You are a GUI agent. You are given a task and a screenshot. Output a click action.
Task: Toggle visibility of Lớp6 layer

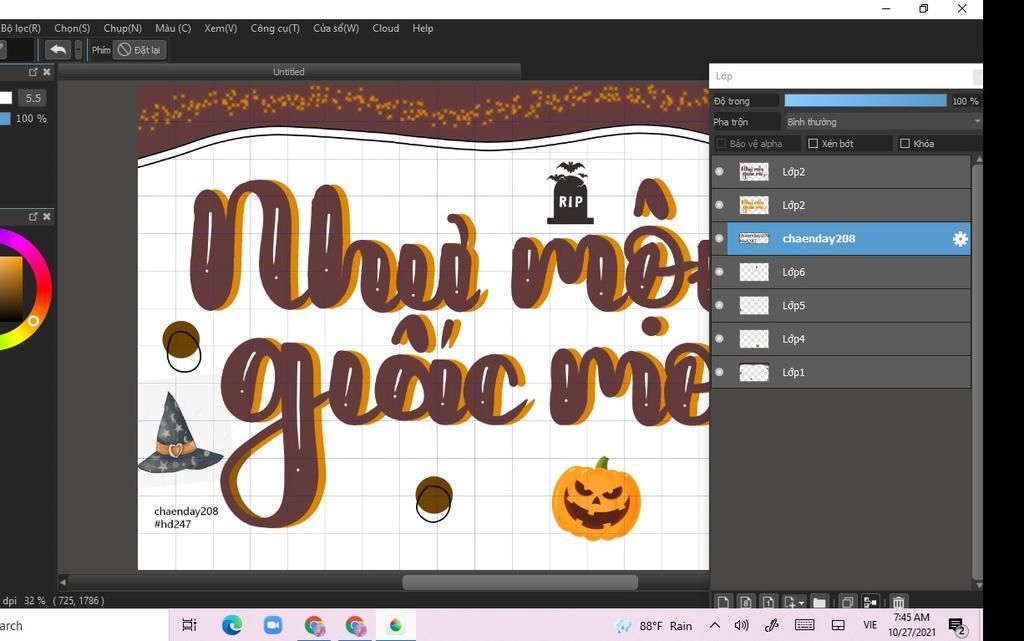tap(720, 272)
